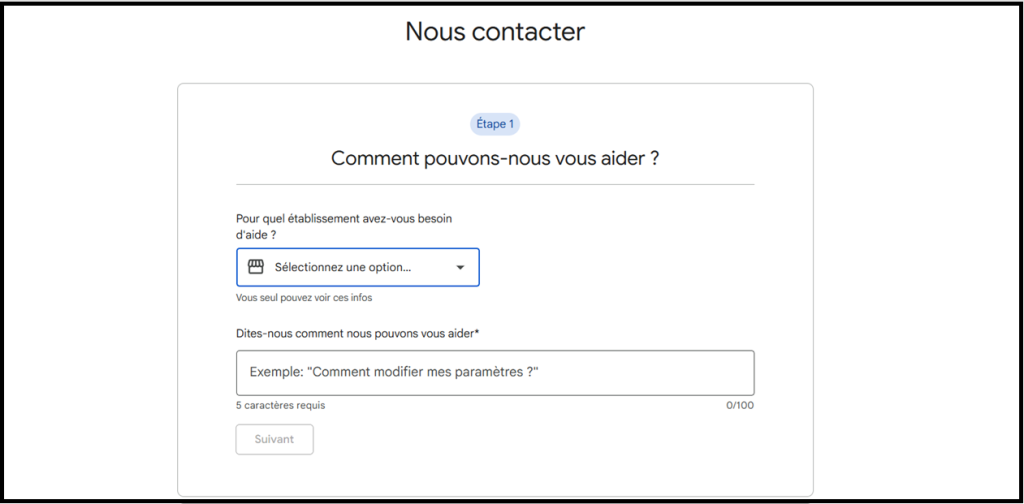The height and width of the screenshot is (504, 1024).
Task: Click the word "Exemple:" in the message placeholder
Action: 276,372
